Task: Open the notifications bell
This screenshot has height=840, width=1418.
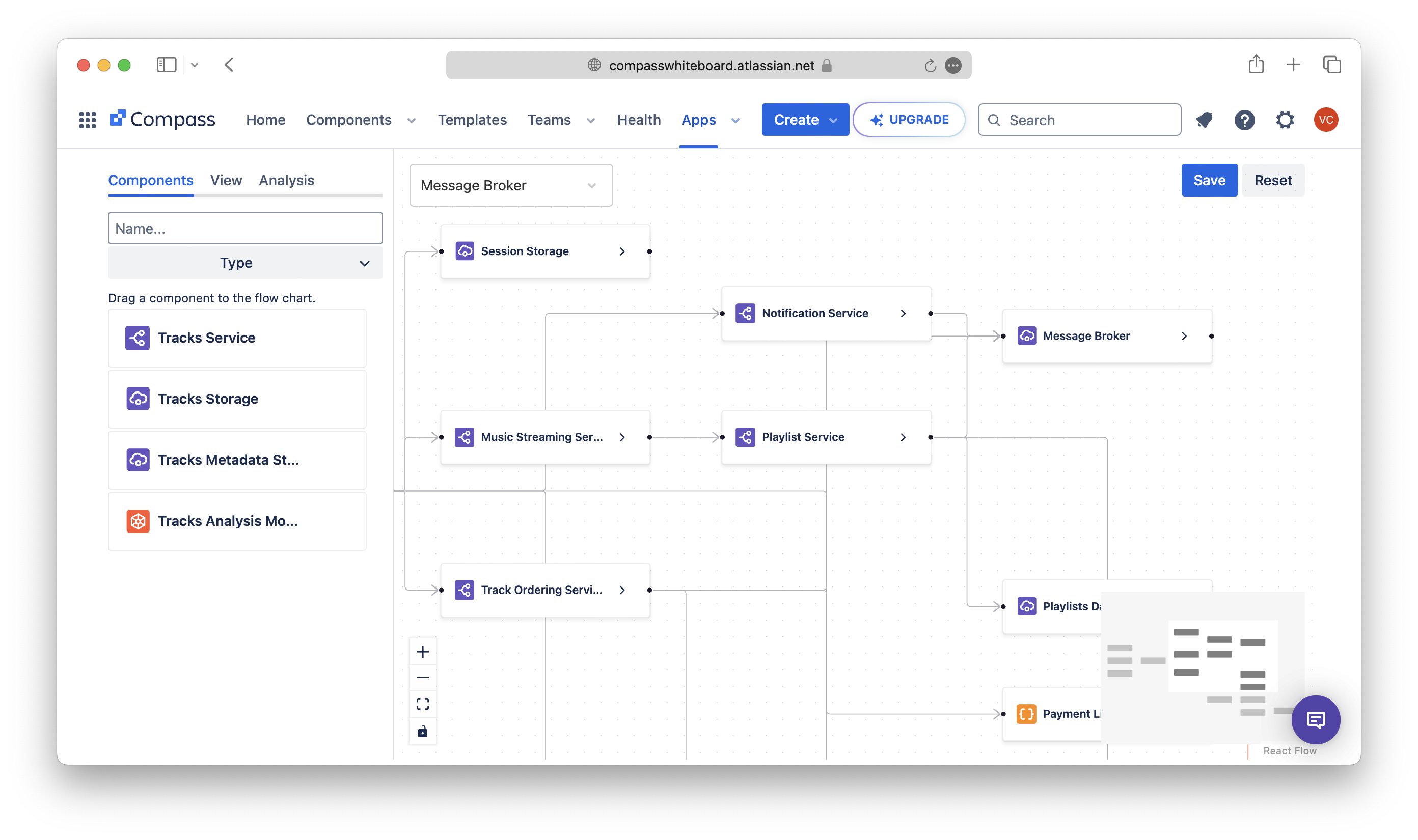Action: coord(1204,120)
